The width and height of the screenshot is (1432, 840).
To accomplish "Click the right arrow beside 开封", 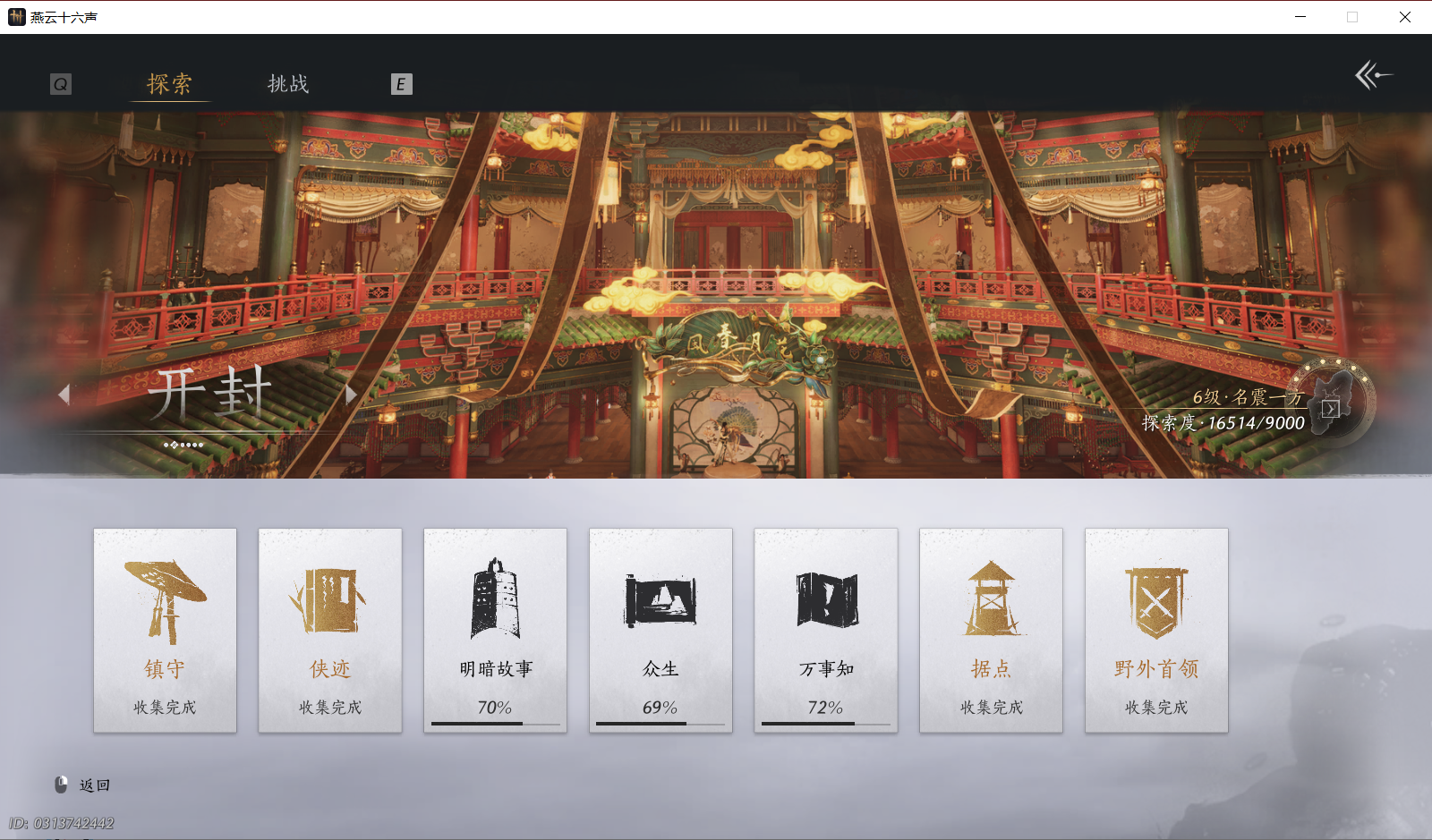I will [351, 395].
